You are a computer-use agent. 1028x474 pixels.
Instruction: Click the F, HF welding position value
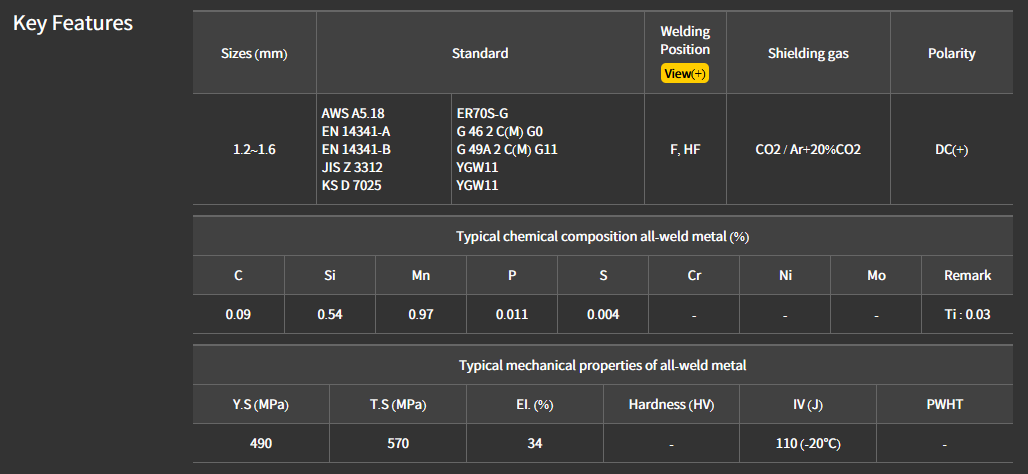[685, 149]
